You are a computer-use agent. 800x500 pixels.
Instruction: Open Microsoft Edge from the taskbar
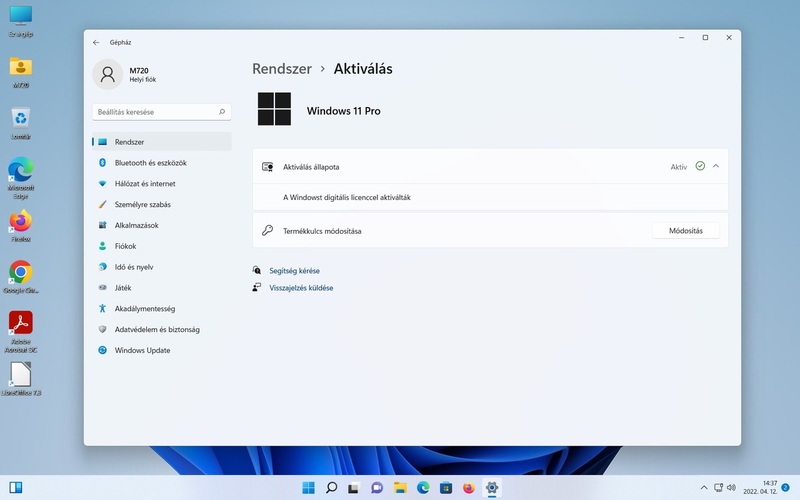[423, 488]
